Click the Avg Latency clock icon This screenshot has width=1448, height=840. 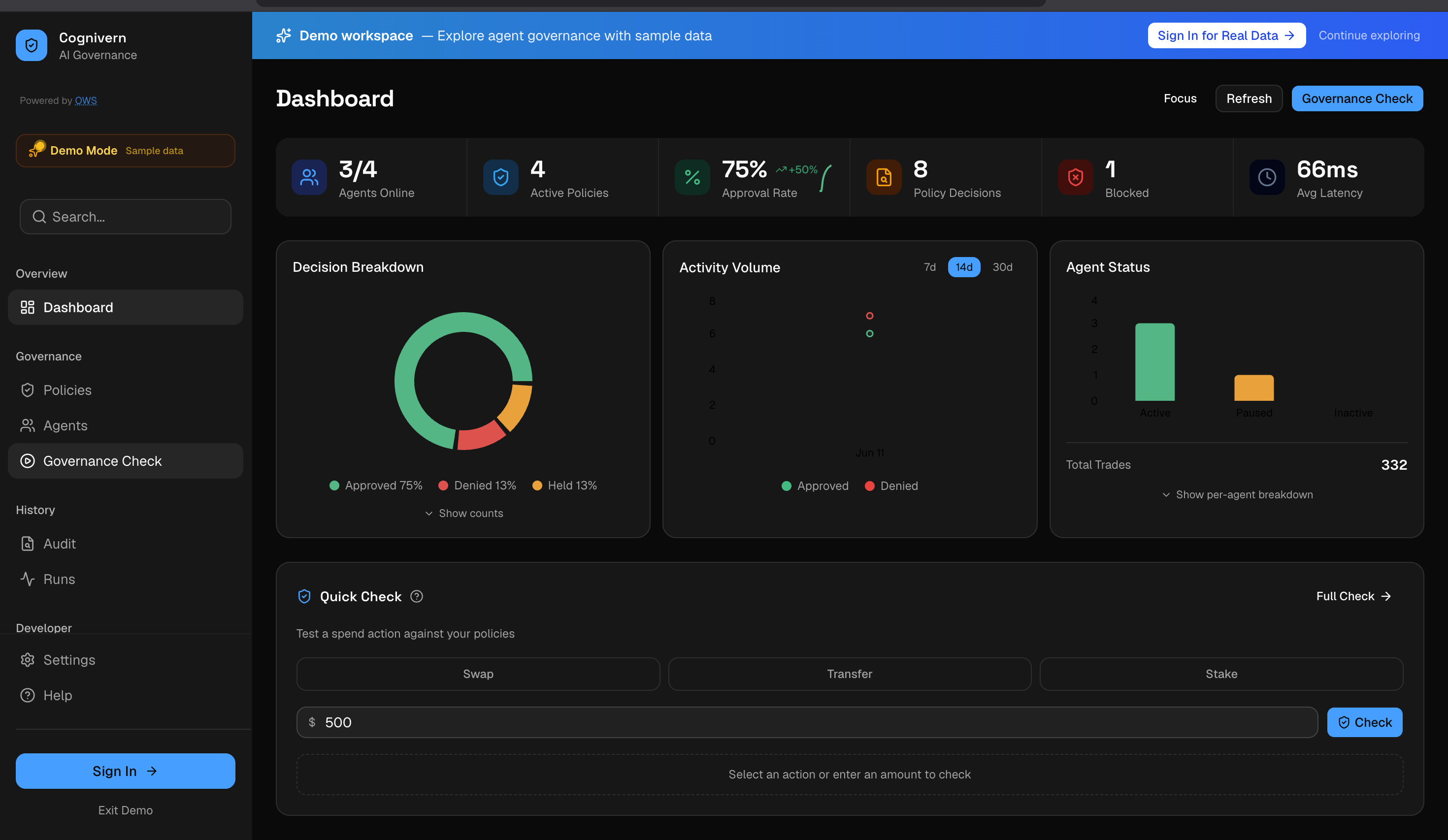[1267, 177]
